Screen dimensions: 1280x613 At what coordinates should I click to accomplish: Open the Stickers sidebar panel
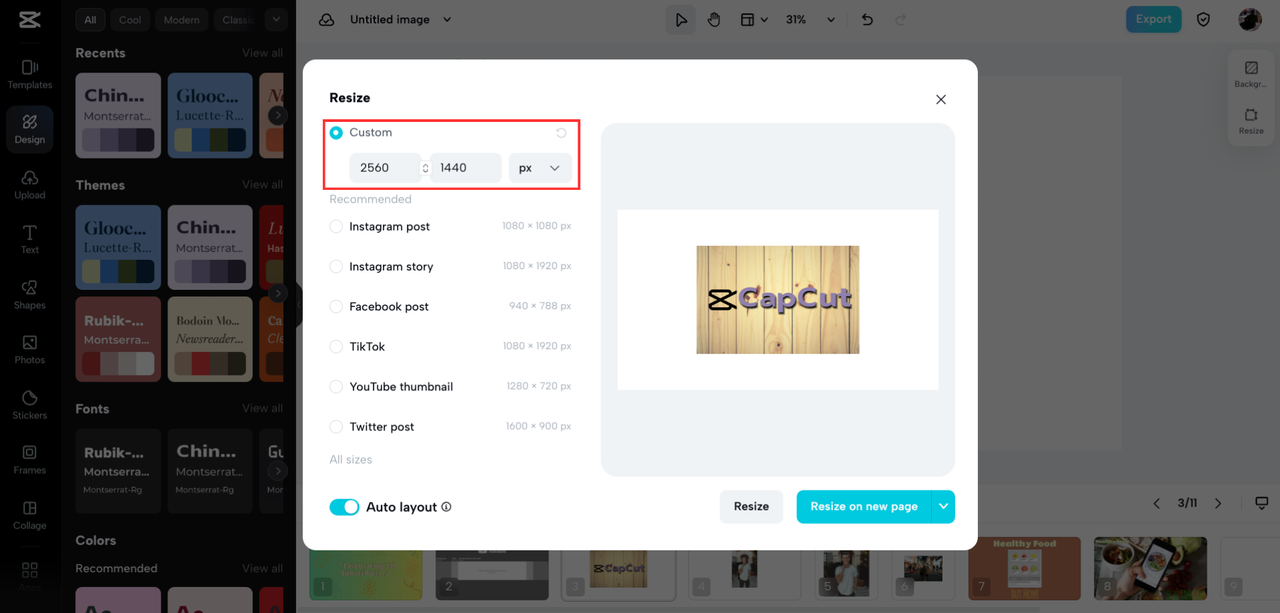click(x=29, y=404)
